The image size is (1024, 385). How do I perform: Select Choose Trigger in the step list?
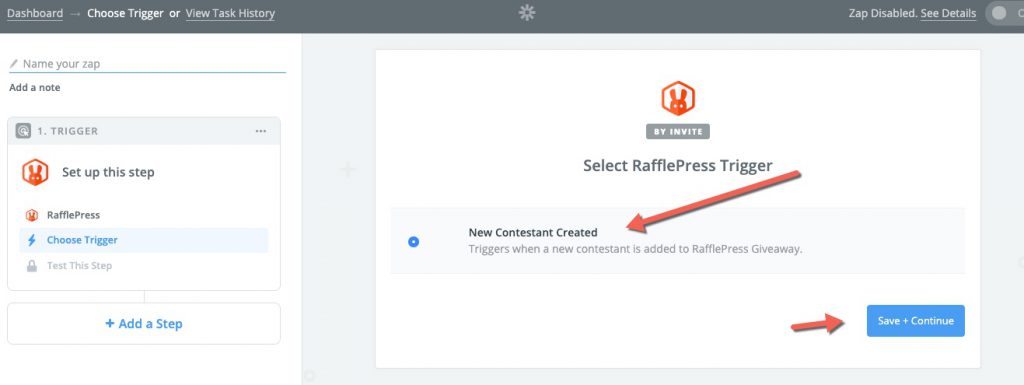click(144, 240)
